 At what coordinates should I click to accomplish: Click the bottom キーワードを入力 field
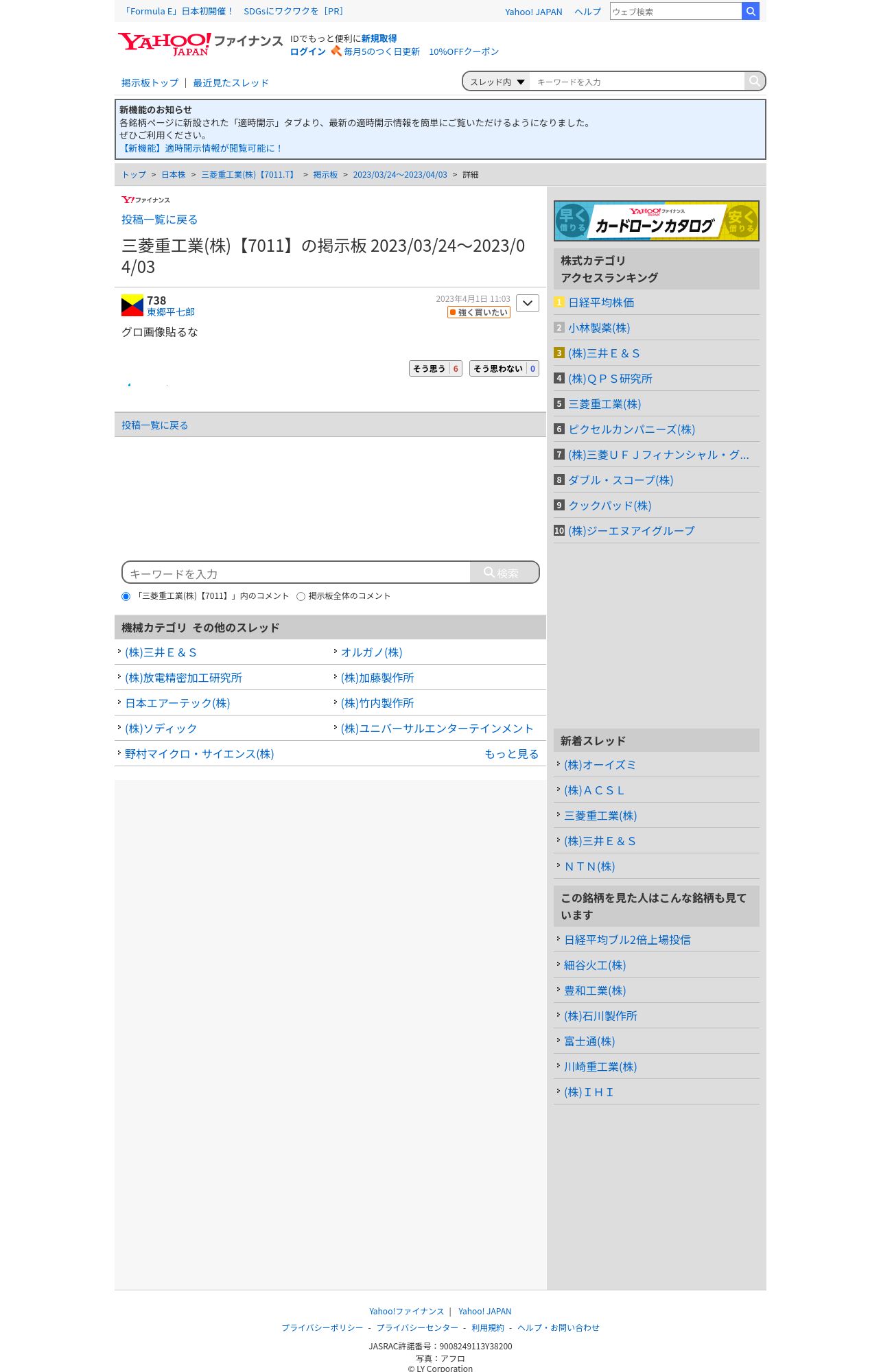pyautogui.click(x=296, y=573)
